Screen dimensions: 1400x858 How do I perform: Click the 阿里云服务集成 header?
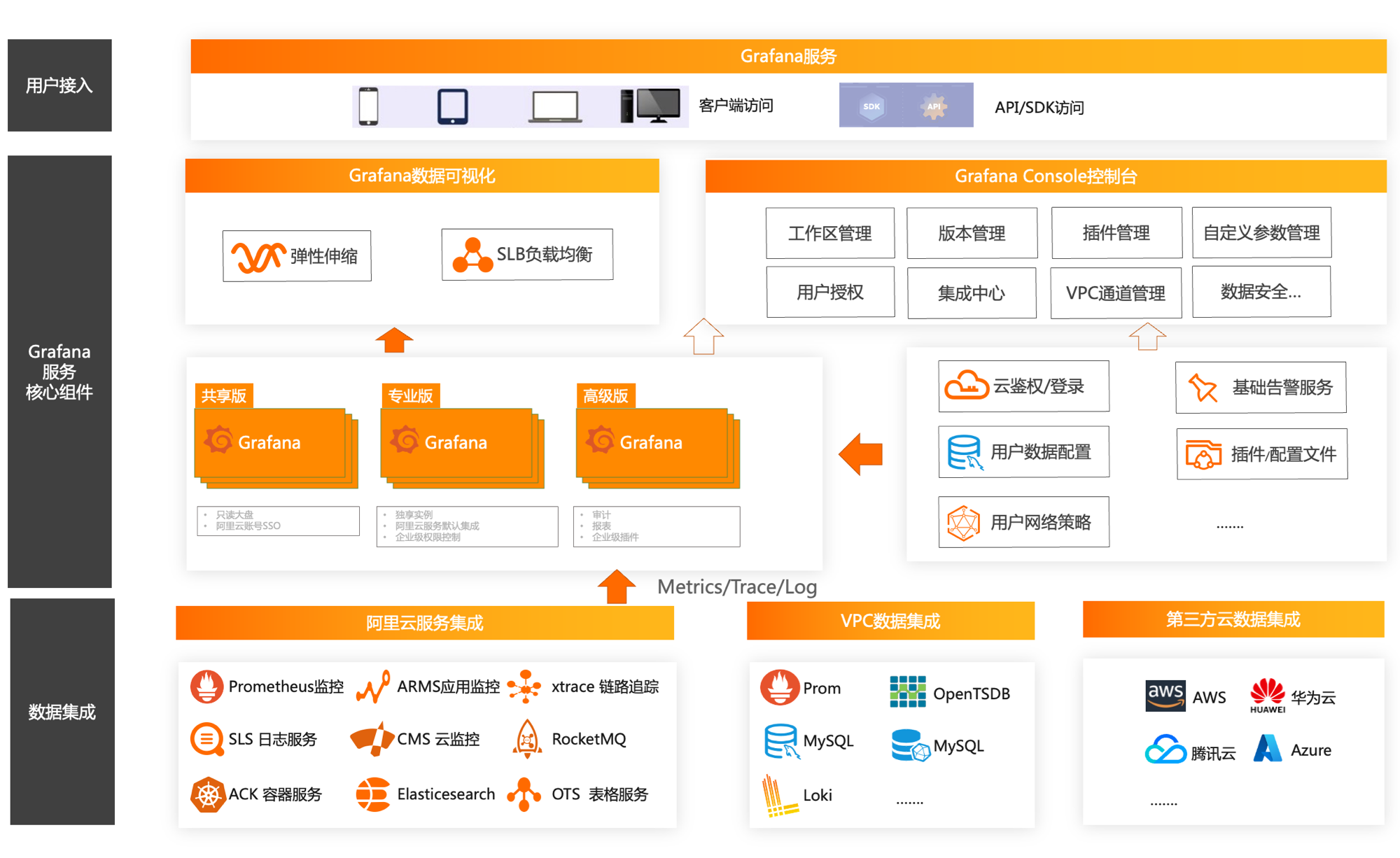pos(425,623)
